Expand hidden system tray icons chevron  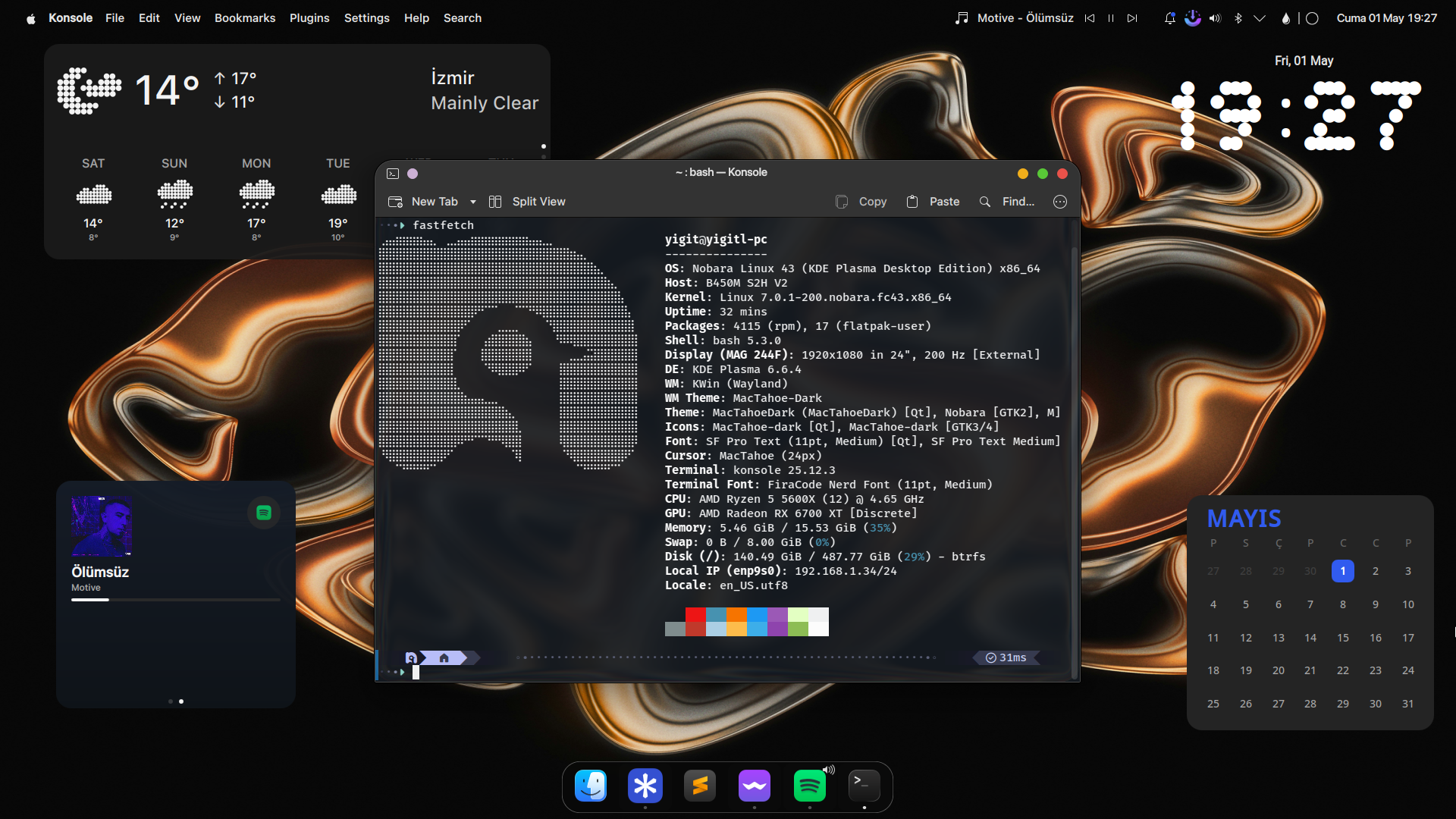coord(1260,18)
